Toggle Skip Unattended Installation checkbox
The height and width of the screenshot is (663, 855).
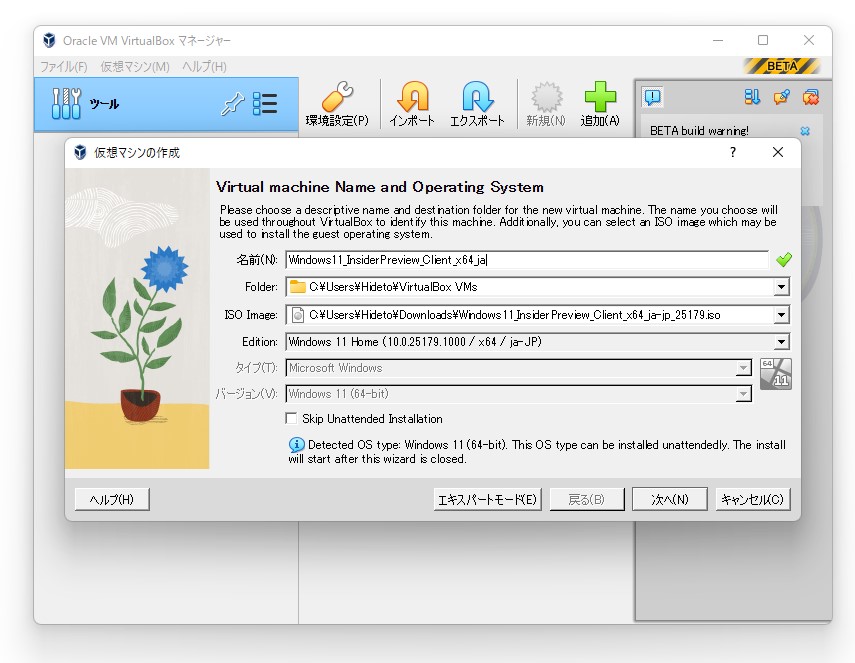click(x=291, y=418)
